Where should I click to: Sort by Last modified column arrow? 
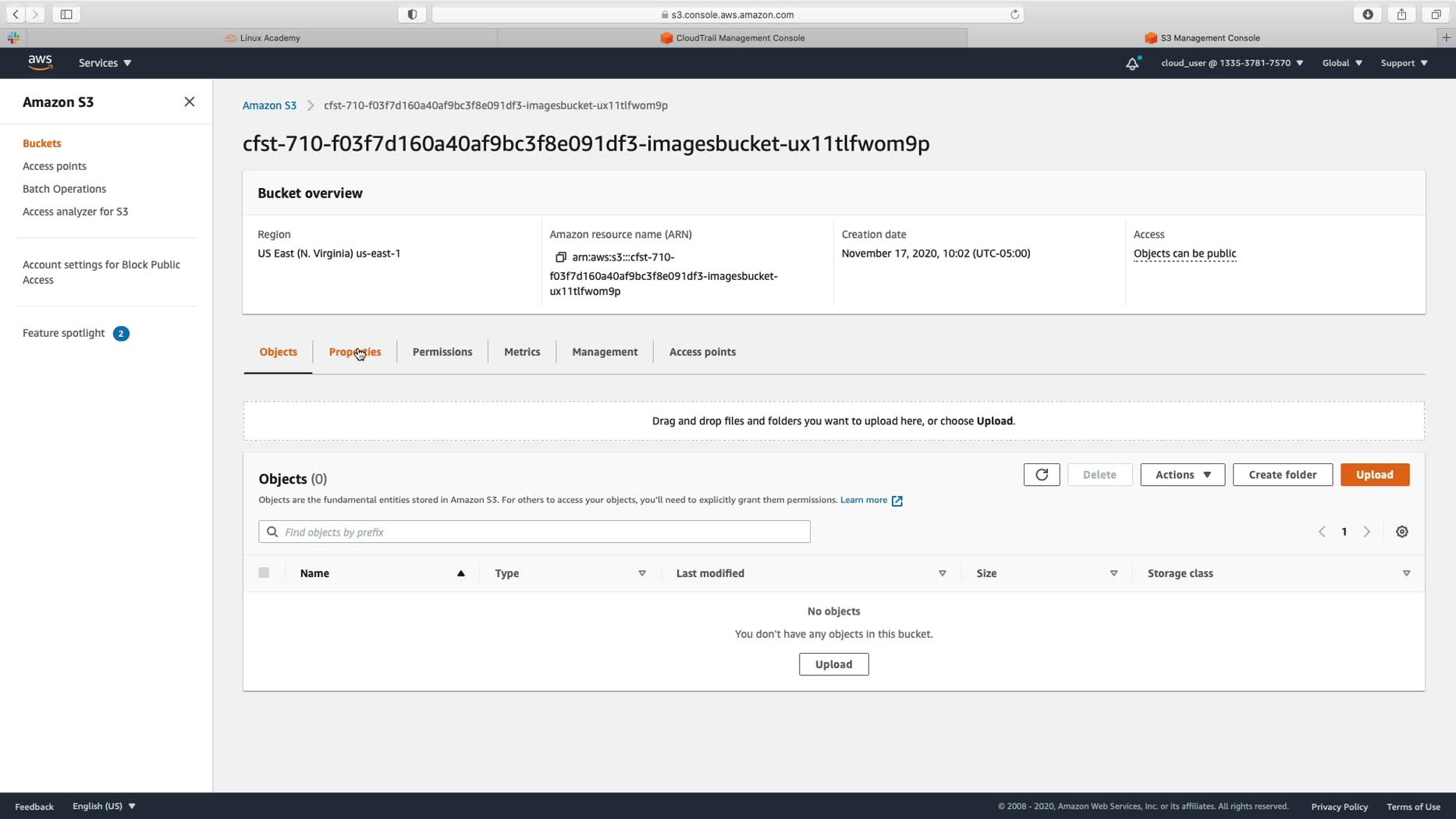tap(943, 573)
